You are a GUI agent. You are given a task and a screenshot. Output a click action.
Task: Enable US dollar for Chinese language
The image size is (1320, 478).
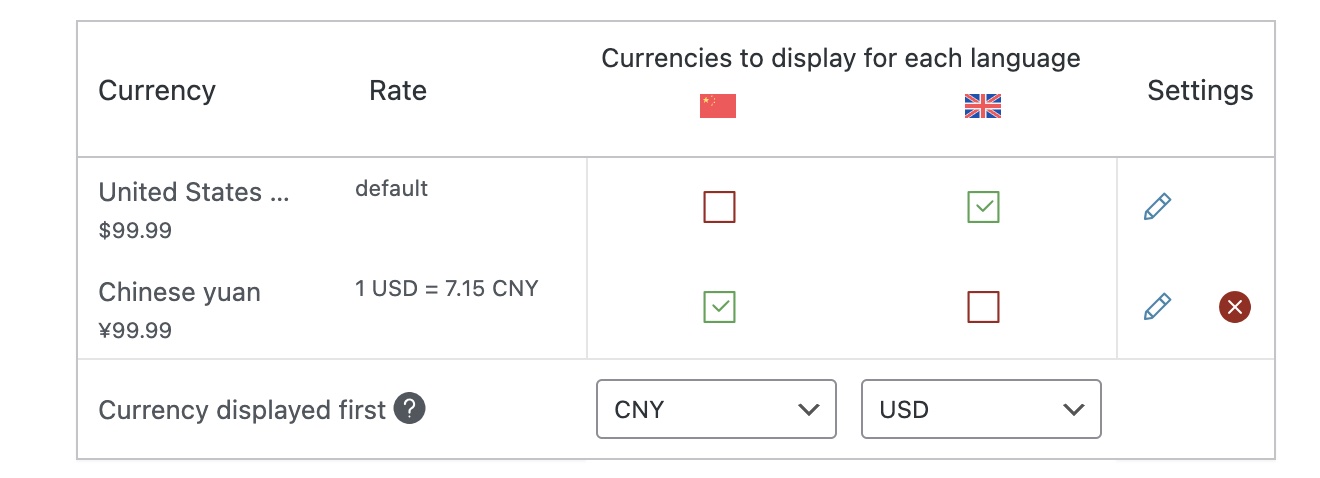click(x=719, y=207)
